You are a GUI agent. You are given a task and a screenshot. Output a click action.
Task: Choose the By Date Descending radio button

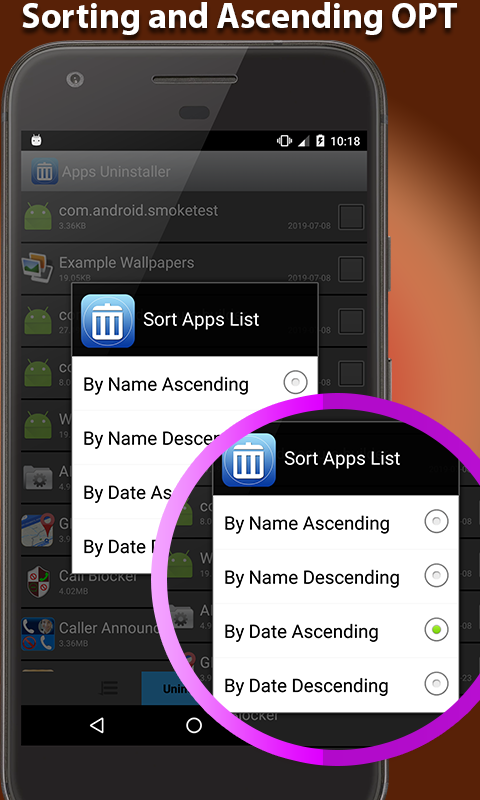[x=437, y=684]
